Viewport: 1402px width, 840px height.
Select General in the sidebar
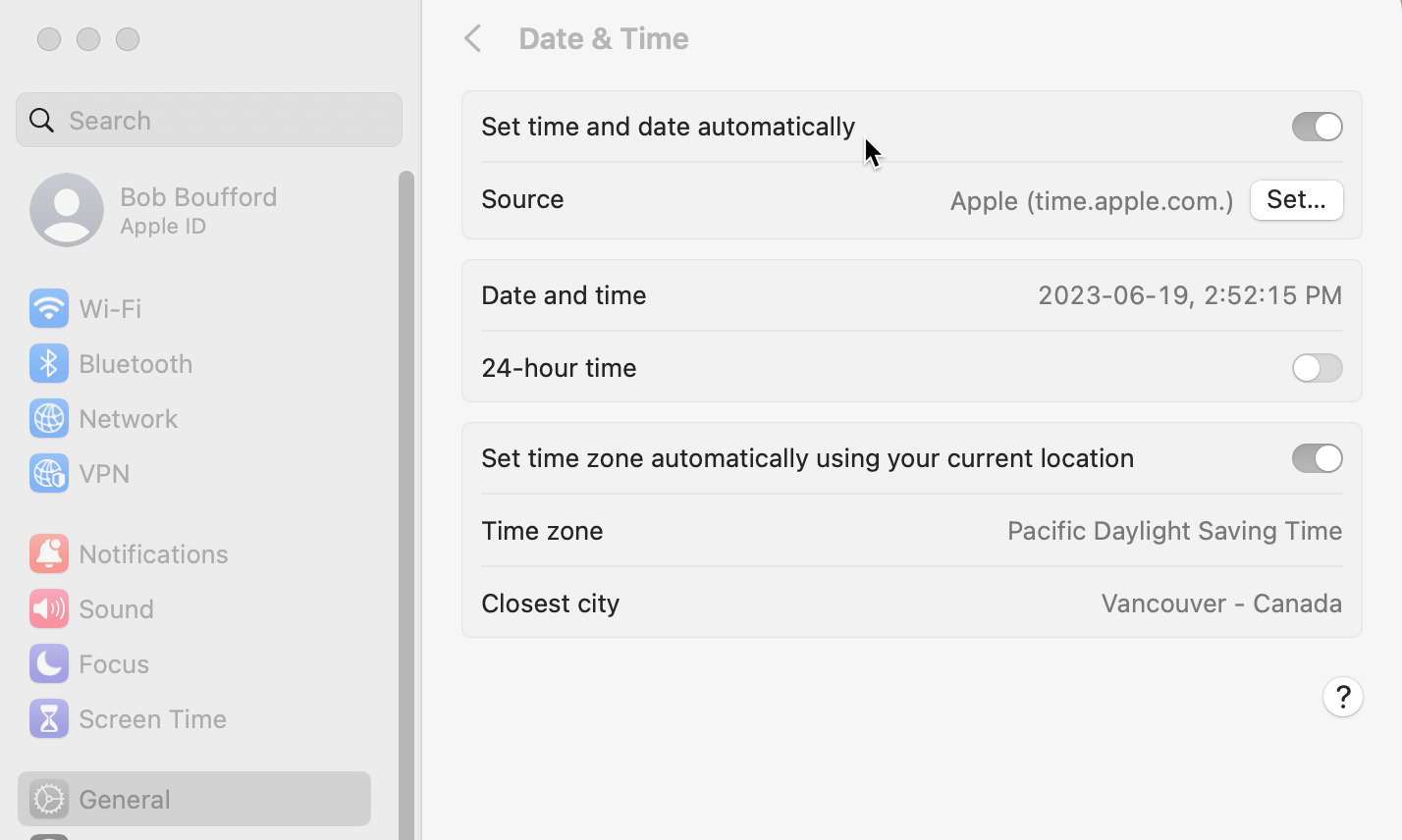pyautogui.click(x=194, y=799)
